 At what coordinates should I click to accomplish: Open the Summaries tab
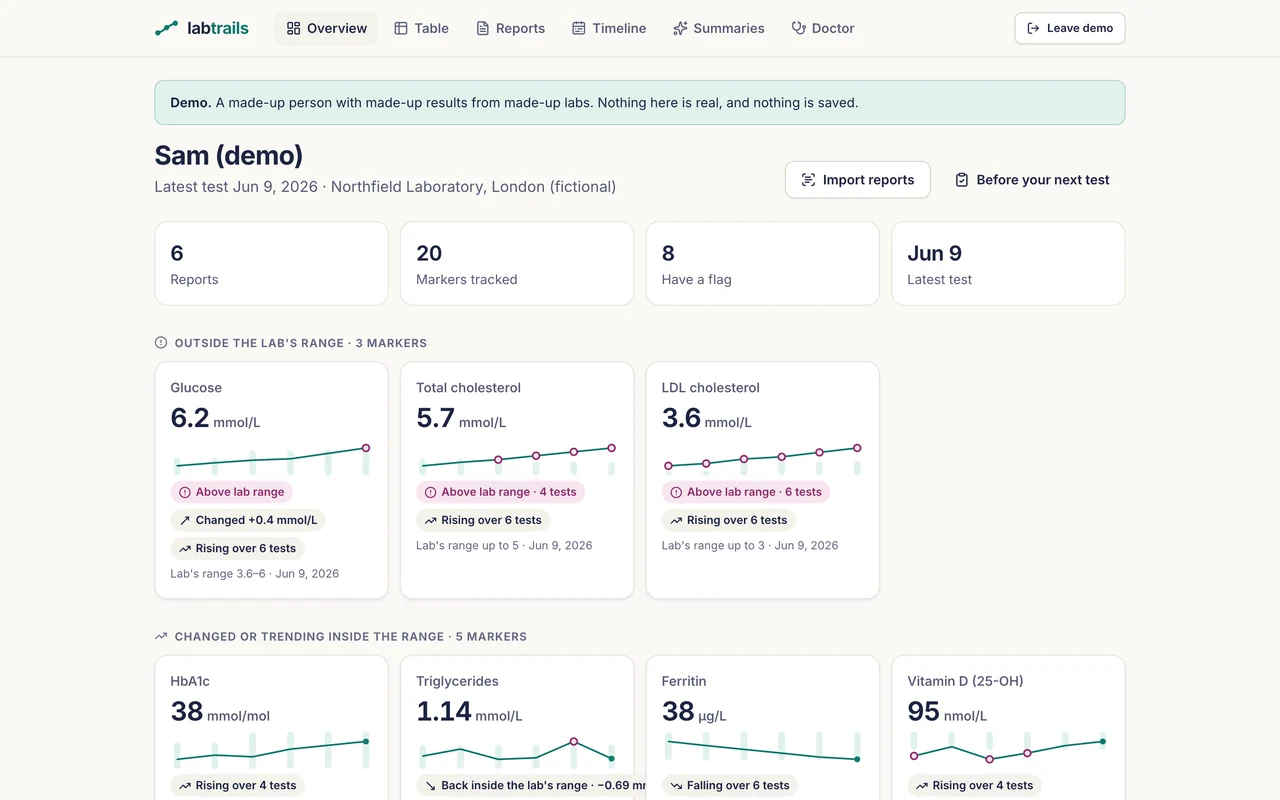click(x=719, y=28)
